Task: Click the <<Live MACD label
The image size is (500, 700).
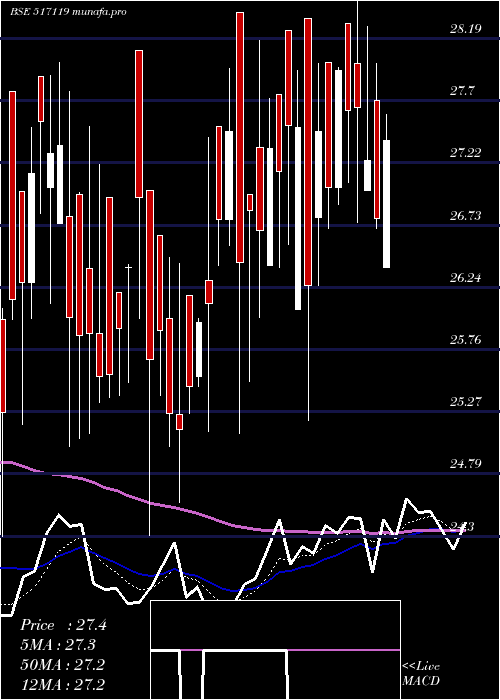Action: click(421, 673)
